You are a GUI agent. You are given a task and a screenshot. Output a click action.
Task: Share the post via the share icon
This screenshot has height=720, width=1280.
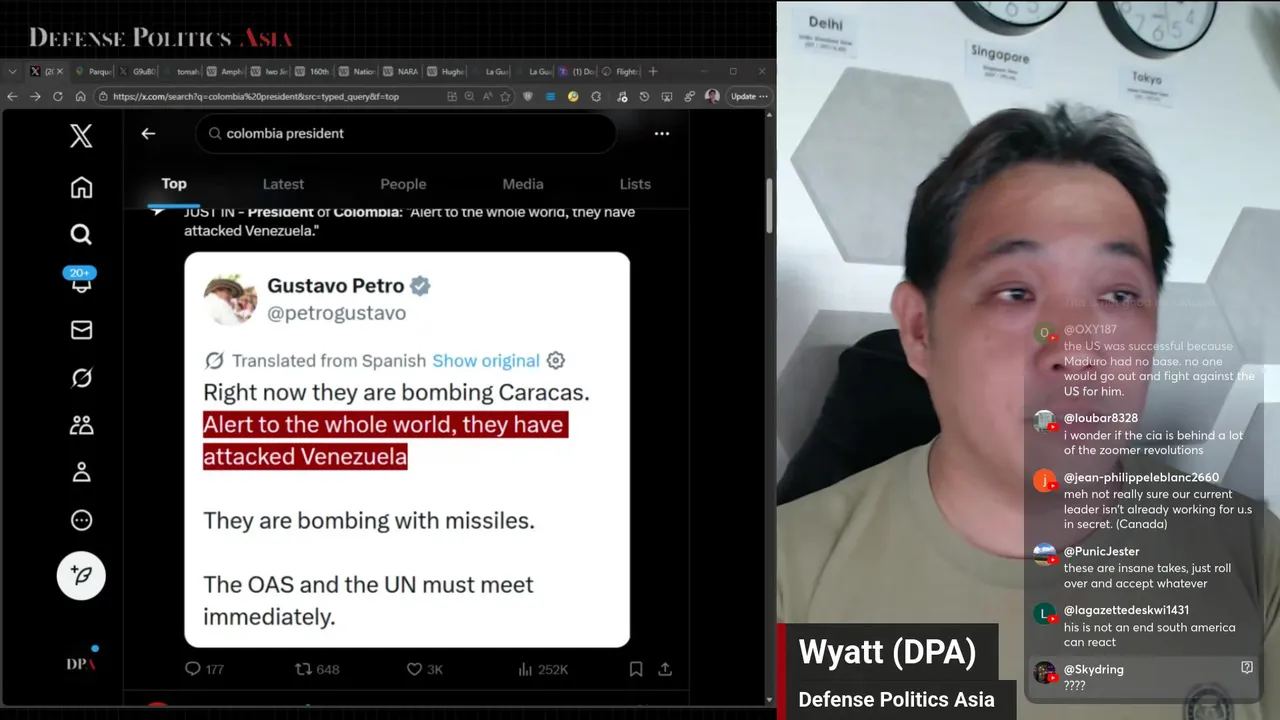point(666,669)
